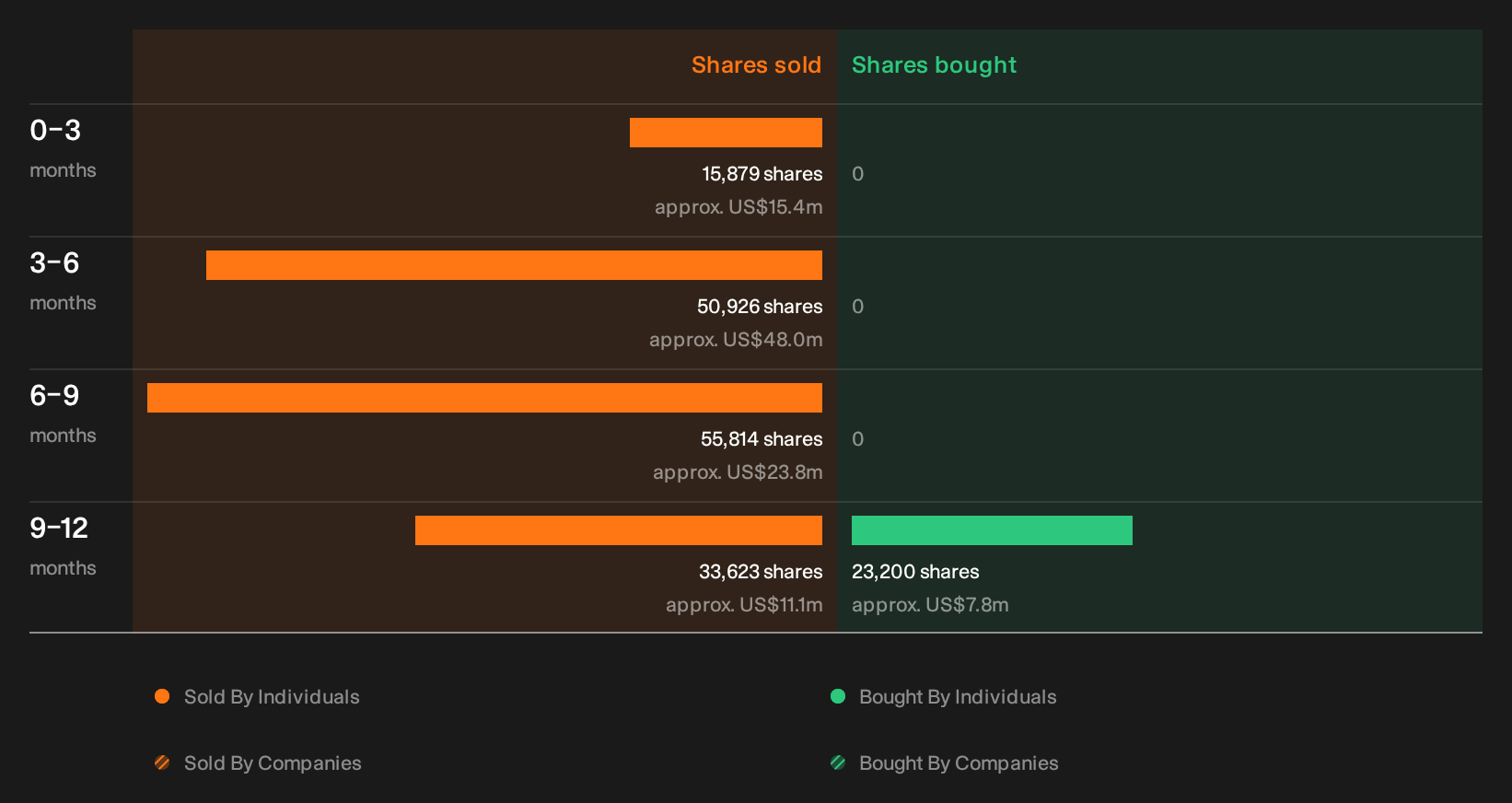The image size is (1512, 803).
Task: Click the 'approx. US$15.4m' value
Action: (739, 207)
